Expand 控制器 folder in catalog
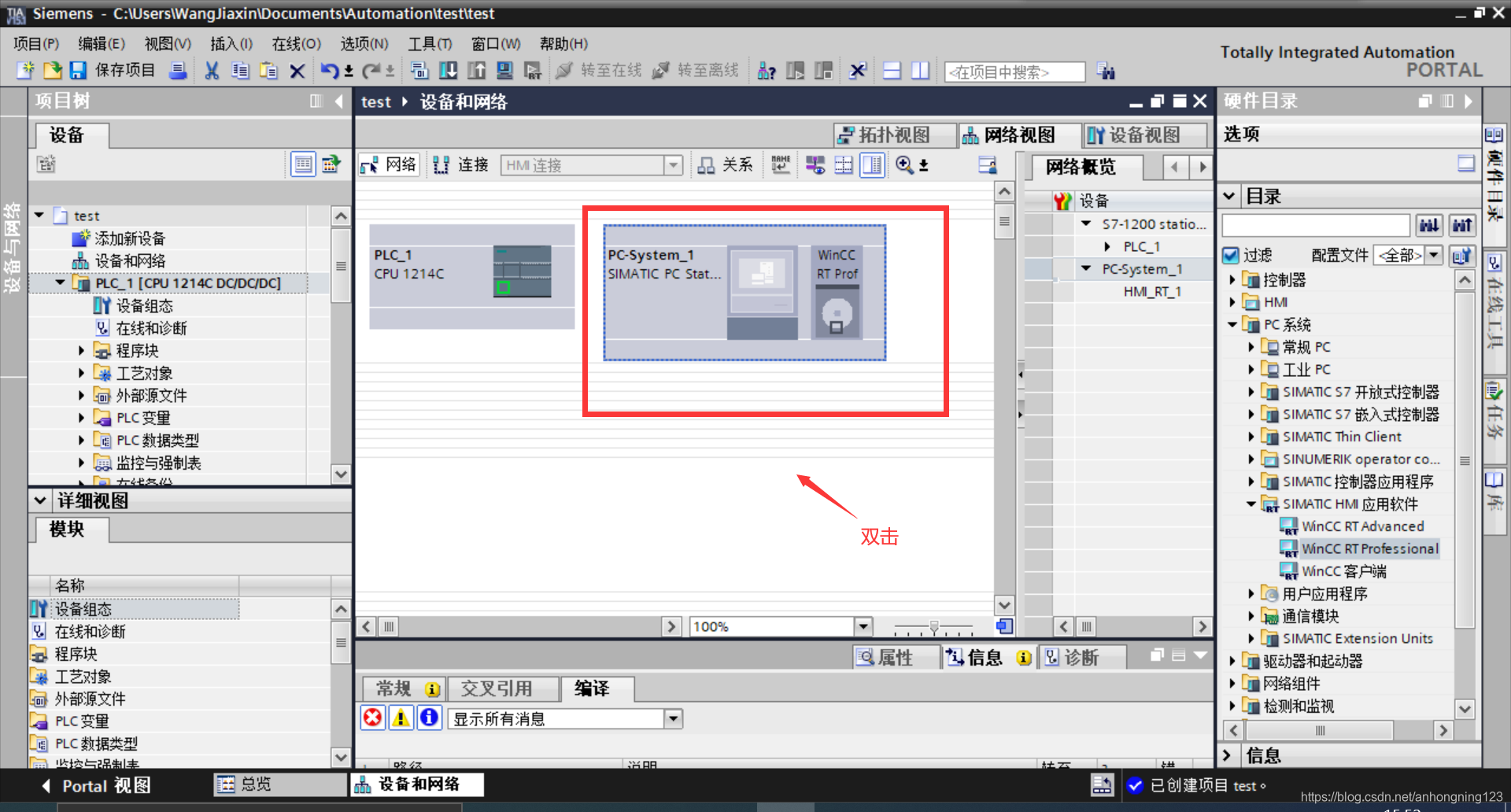Viewport: 1511px width, 812px height. (x=1233, y=279)
